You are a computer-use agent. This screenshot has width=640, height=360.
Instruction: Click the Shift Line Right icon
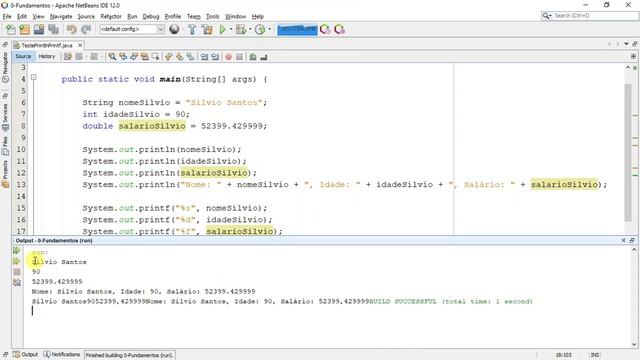[x=215, y=57]
